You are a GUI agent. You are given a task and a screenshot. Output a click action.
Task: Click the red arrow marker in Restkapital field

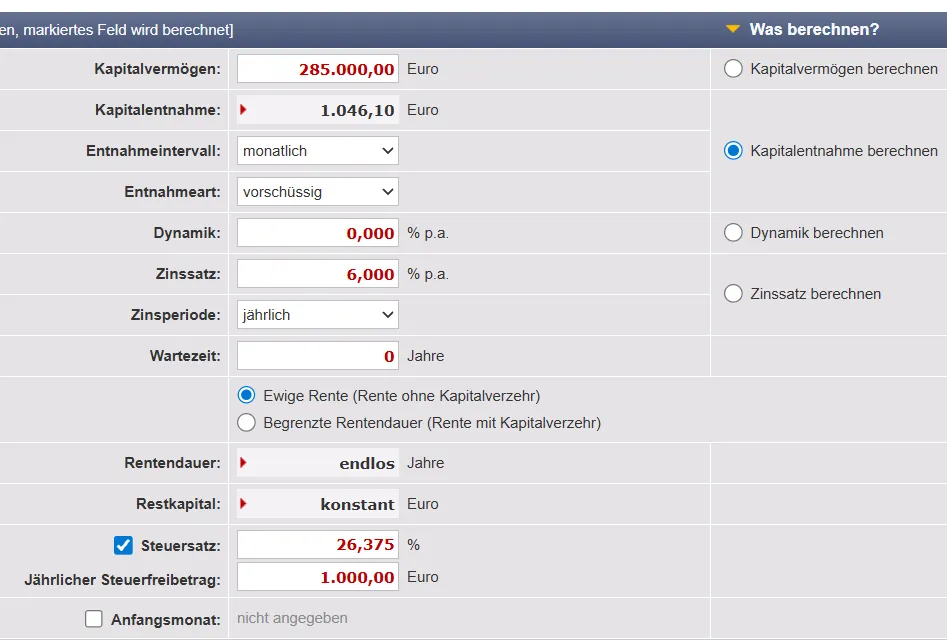(x=243, y=504)
